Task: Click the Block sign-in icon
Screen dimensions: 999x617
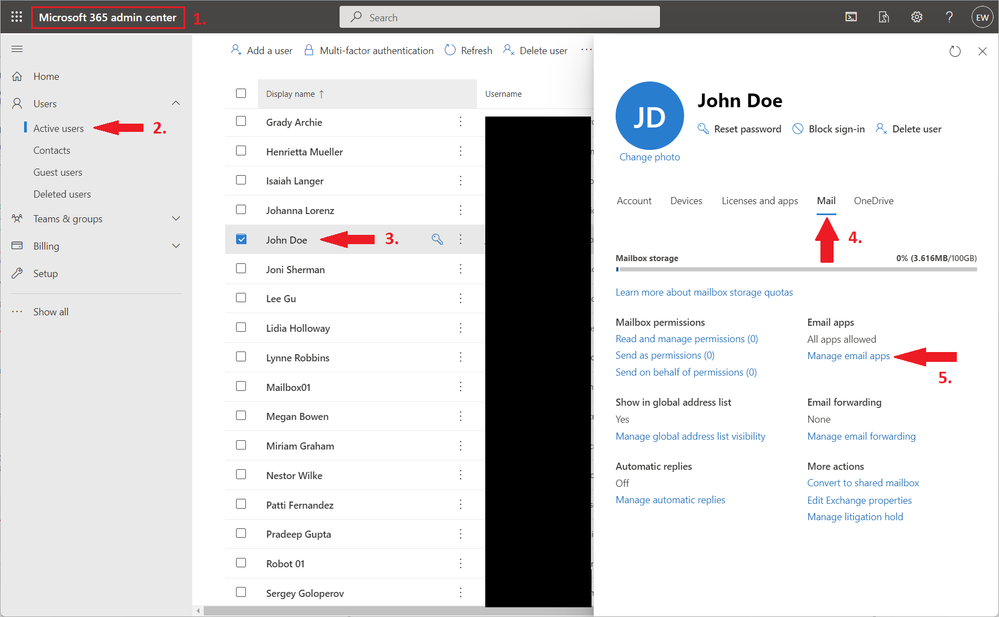Action: [798, 129]
